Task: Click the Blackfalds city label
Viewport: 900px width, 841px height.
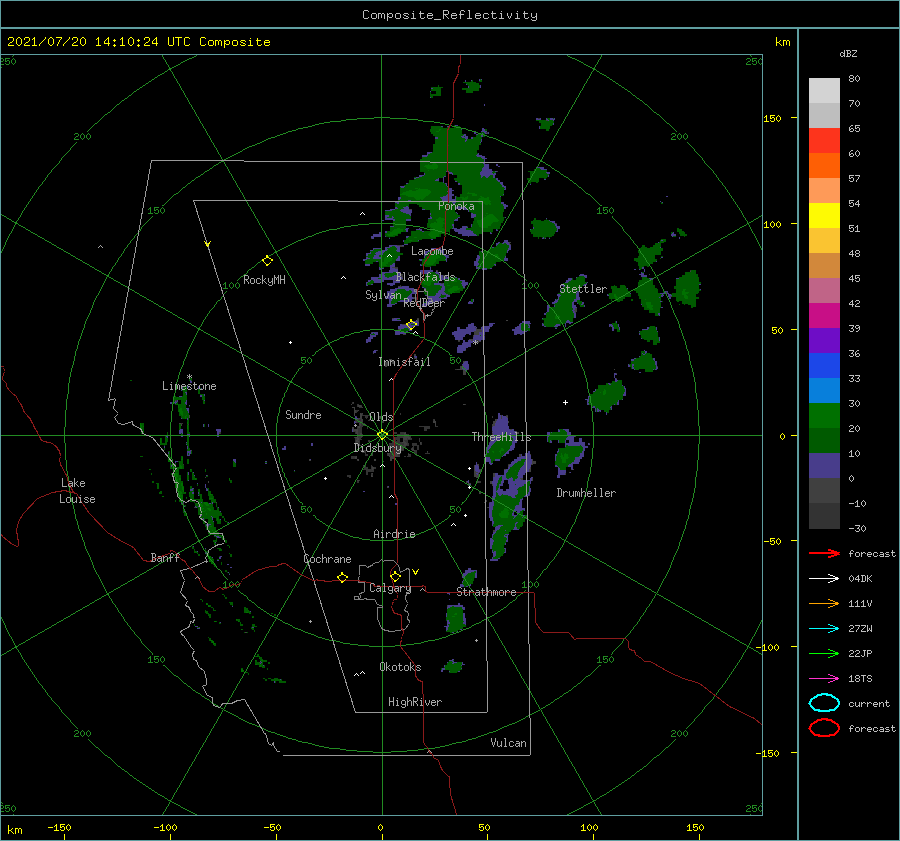Action: [425, 277]
